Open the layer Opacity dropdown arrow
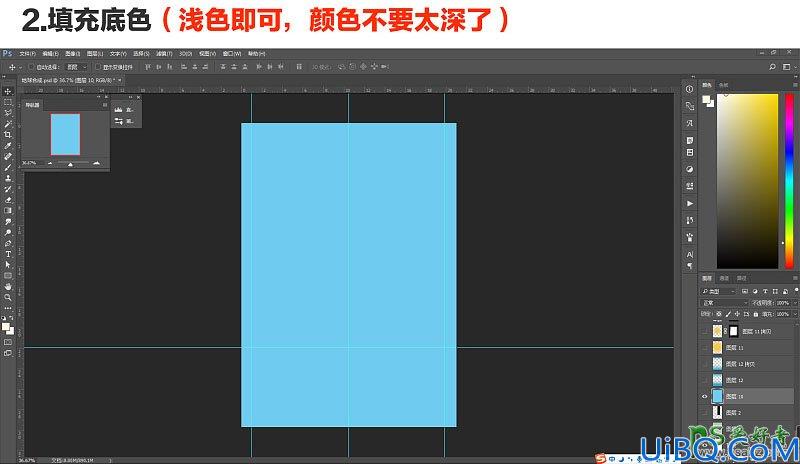800x464 pixels. [795, 303]
